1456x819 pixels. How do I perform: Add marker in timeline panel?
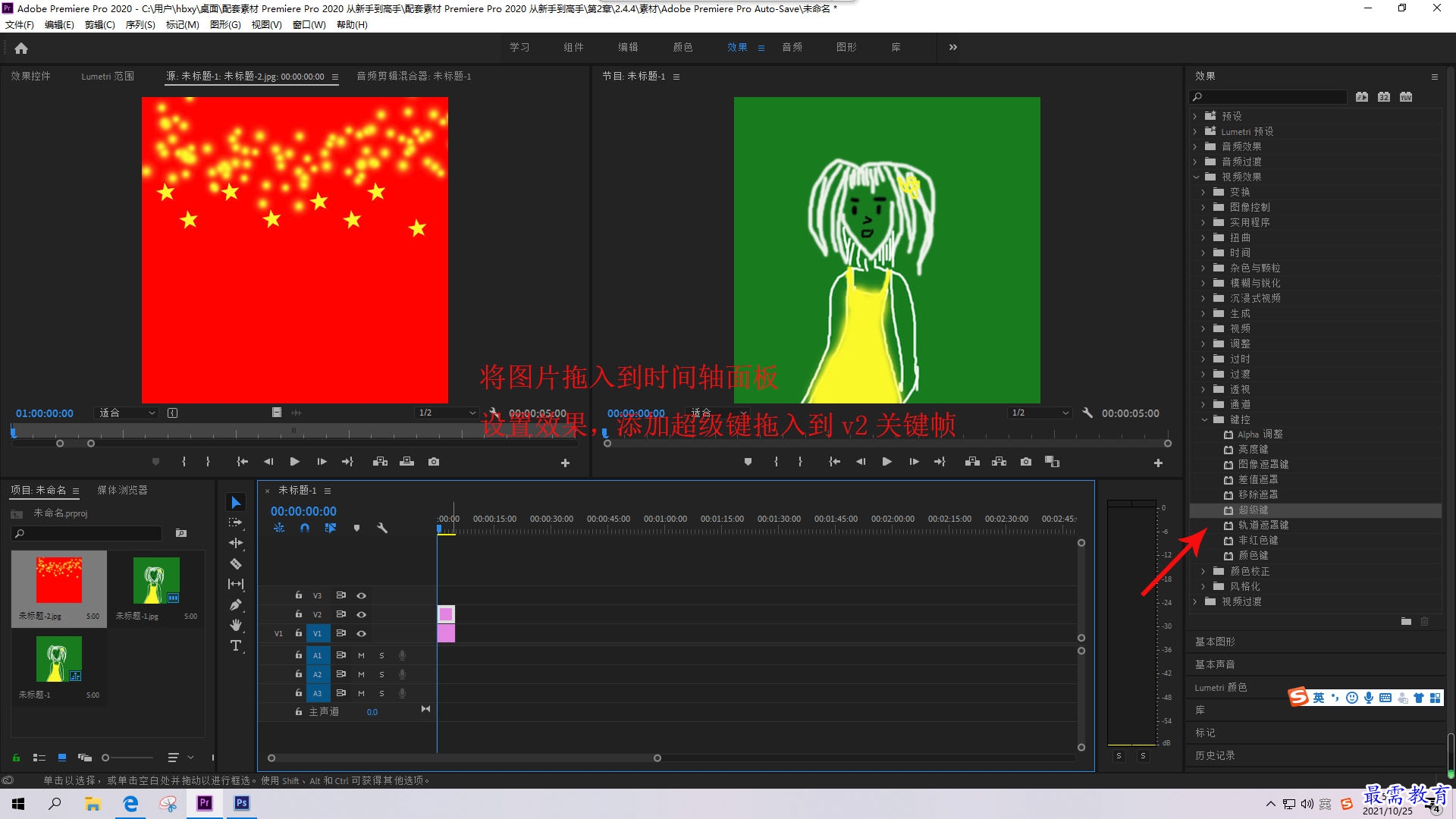pos(356,528)
